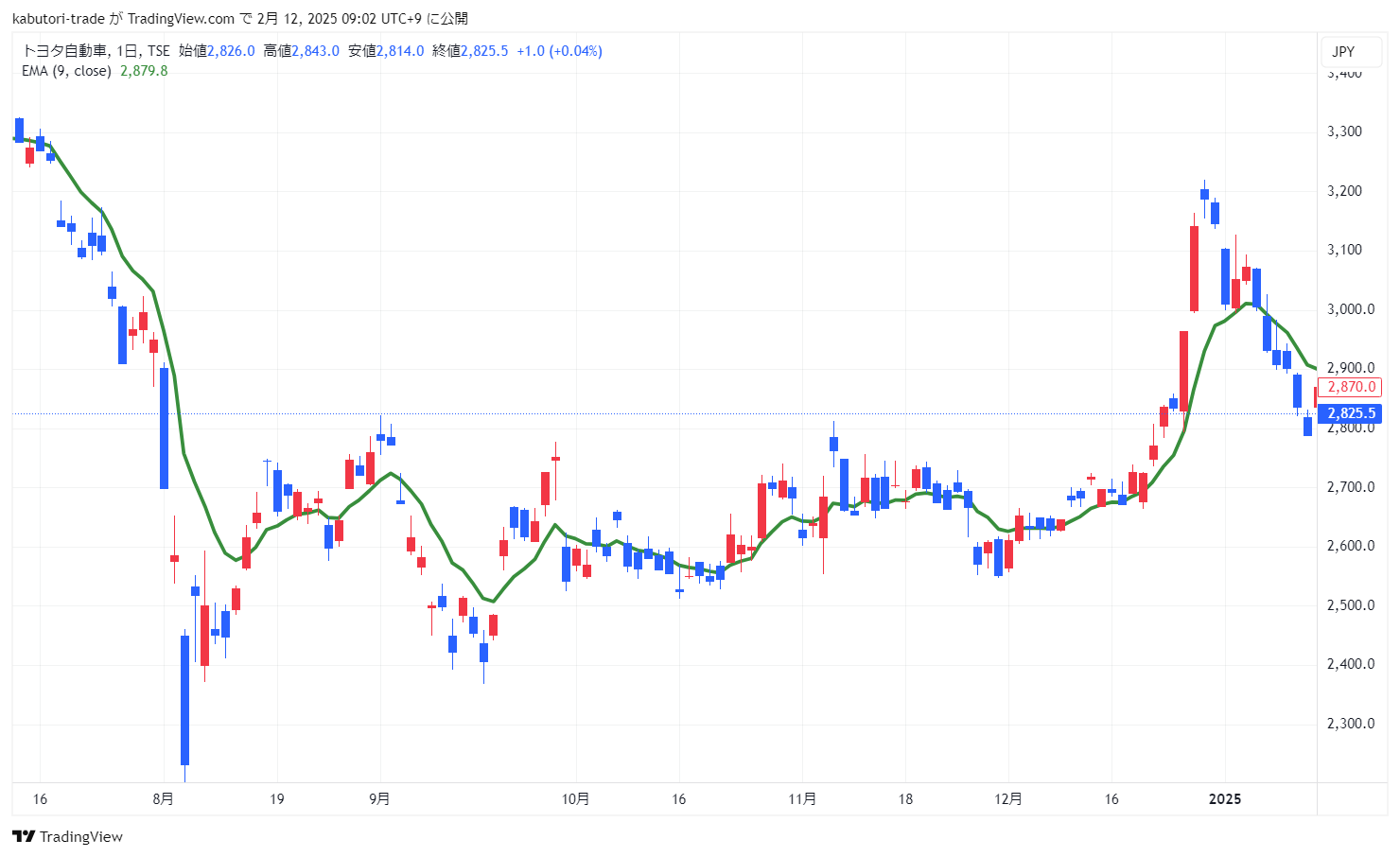Click the トヨタ自動車 symbol title
The width and height of the screenshot is (1400, 857).
64,51
